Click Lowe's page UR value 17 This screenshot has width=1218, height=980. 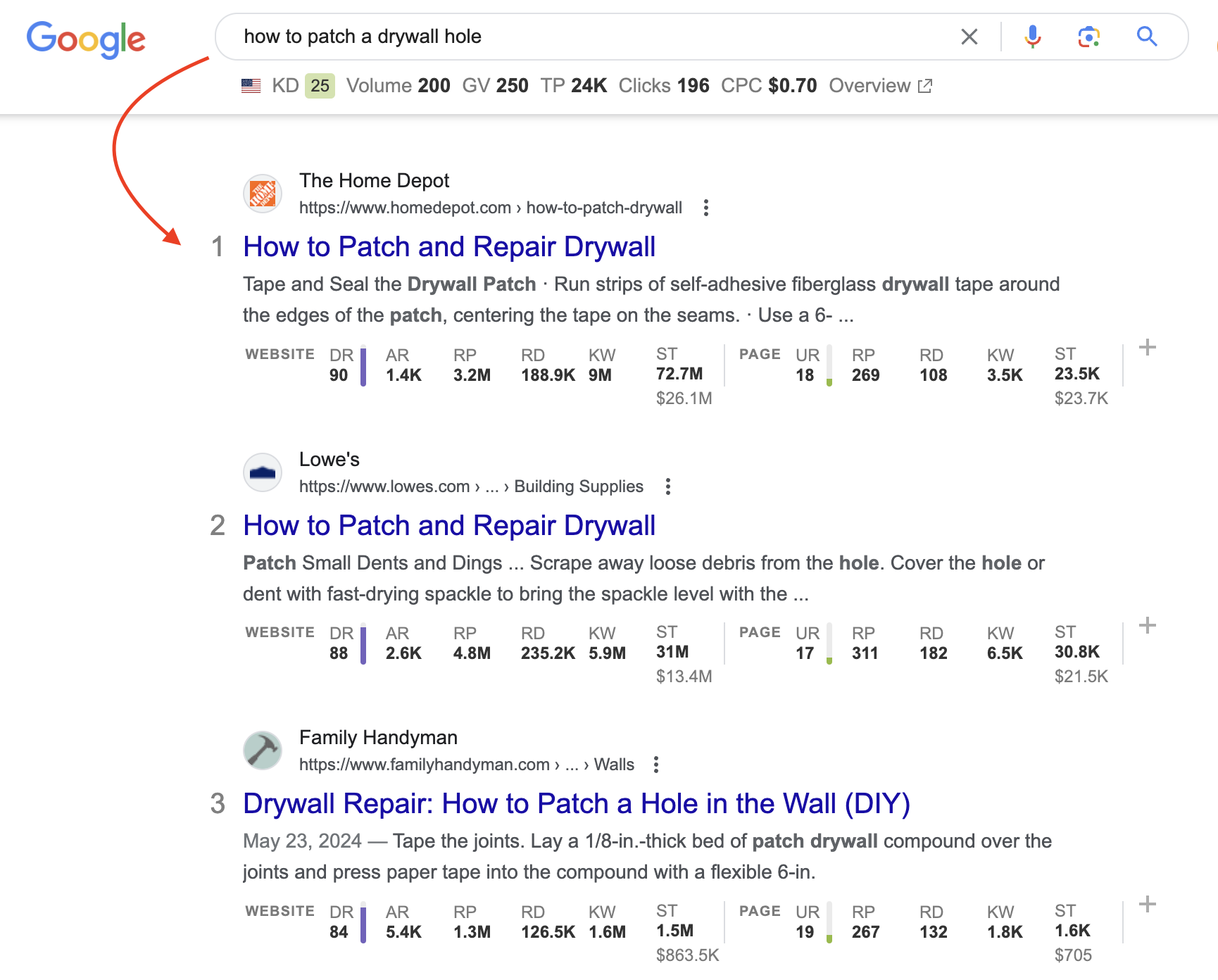pos(805,653)
